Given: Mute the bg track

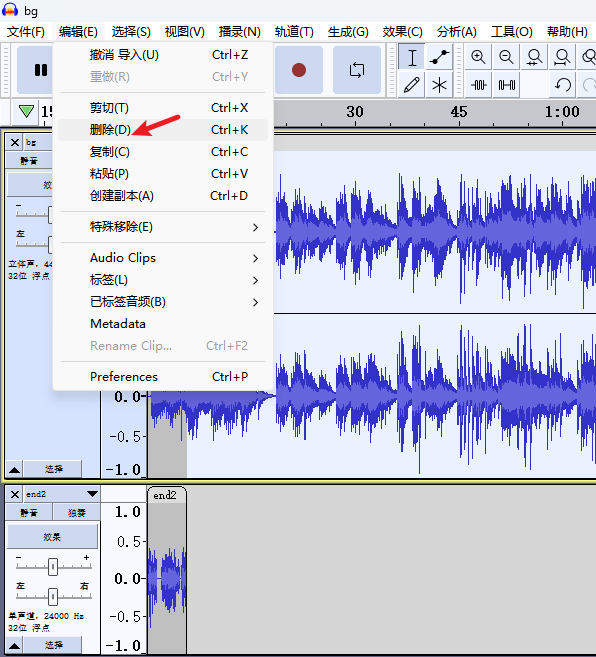Looking at the screenshot, I should pyautogui.click(x=29, y=160).
